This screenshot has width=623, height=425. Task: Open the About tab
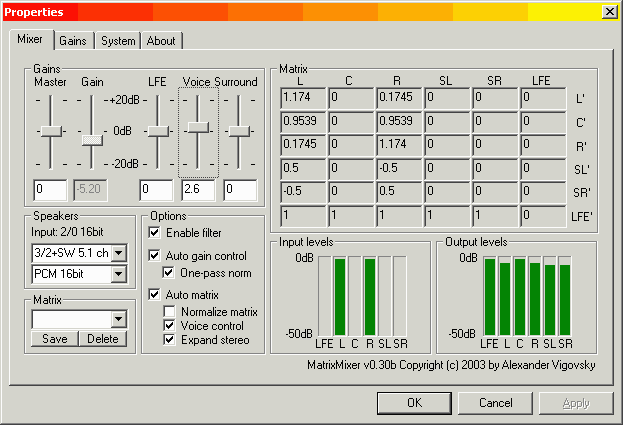161,41
